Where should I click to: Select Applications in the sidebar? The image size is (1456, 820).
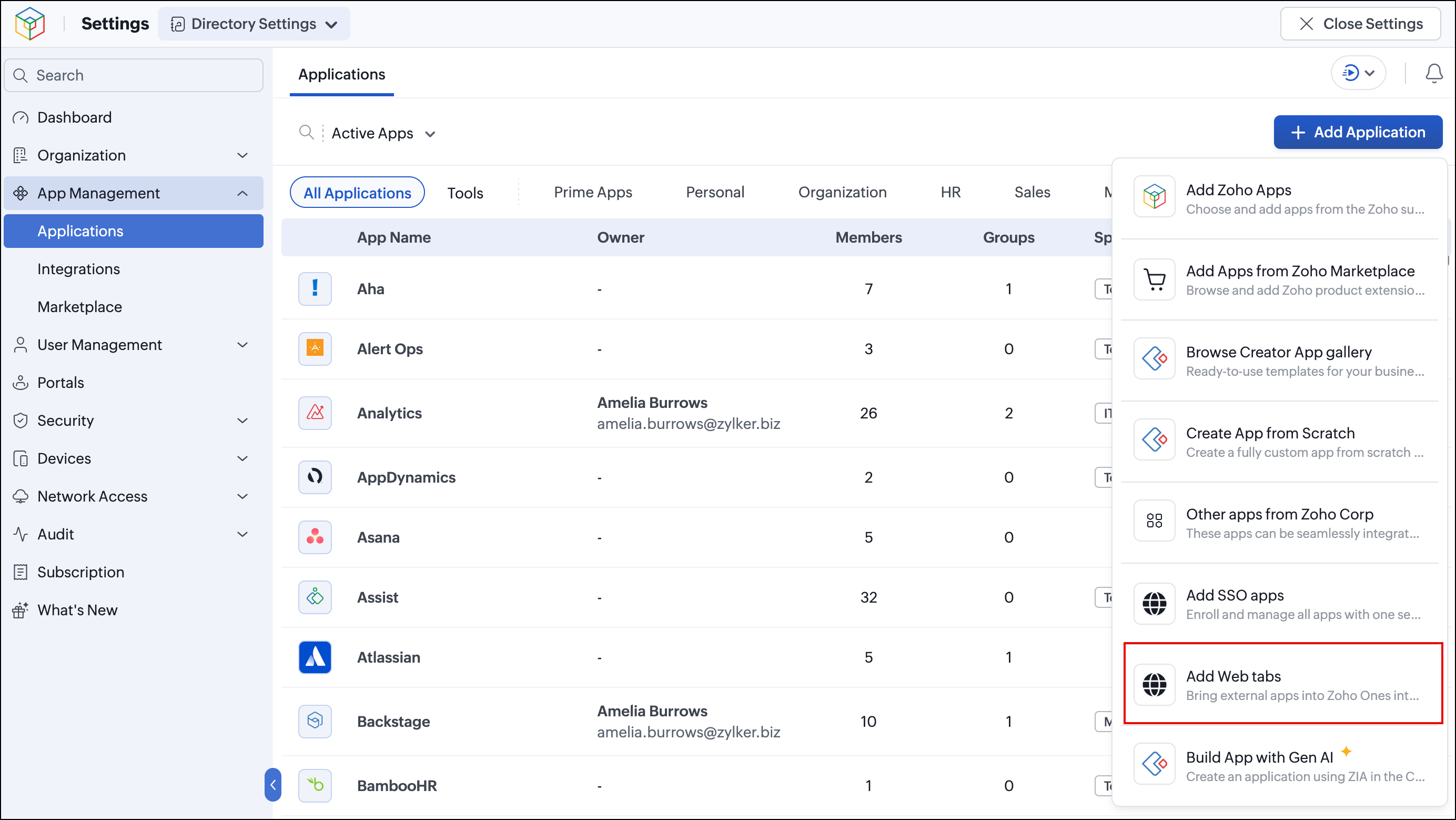(x=134, y=231)
